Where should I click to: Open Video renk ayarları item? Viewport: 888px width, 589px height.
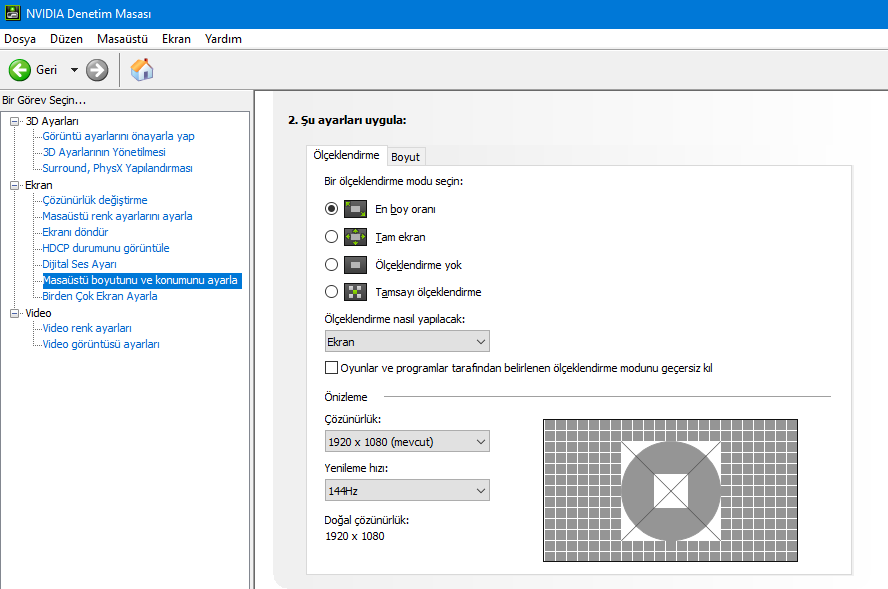click(87, 328)
